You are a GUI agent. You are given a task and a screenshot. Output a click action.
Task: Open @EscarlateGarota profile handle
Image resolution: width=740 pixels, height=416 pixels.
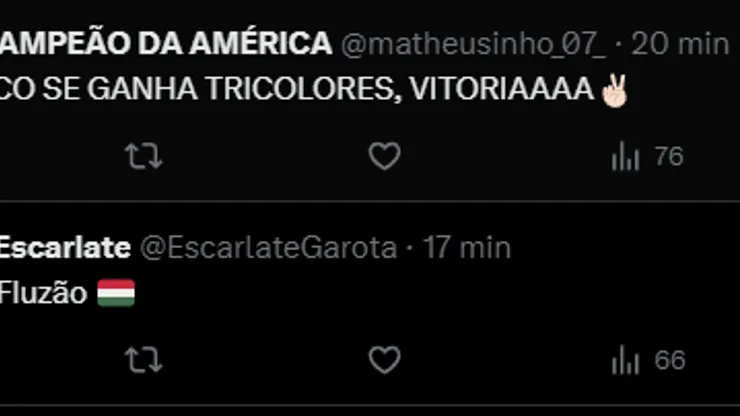coord(269,248)
